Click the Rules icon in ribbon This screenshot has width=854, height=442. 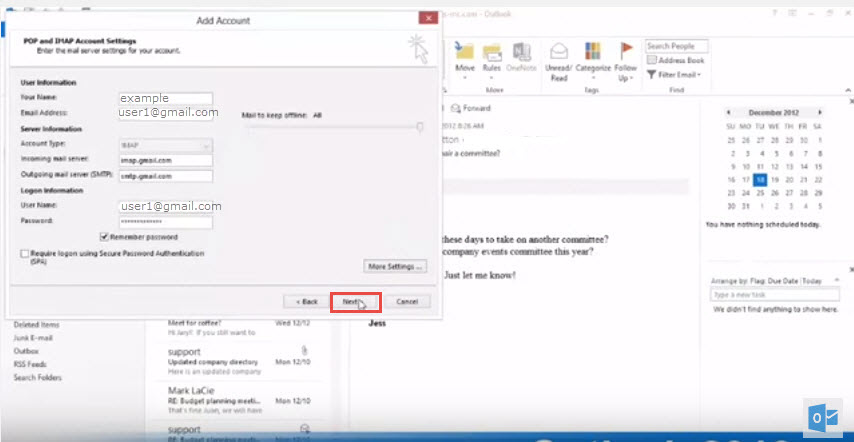(492, 51)
